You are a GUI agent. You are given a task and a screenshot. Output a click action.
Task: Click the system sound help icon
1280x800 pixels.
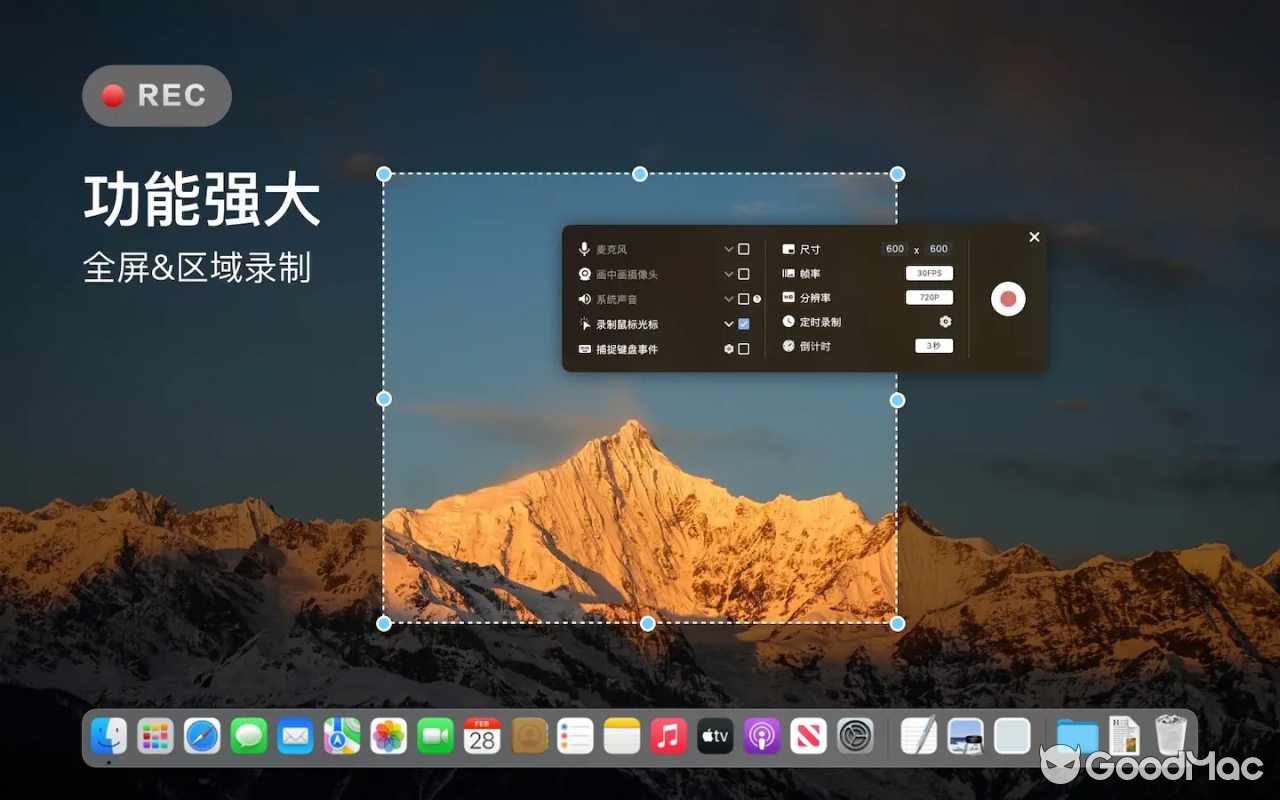pyautogui.click(x=757, y=299)
